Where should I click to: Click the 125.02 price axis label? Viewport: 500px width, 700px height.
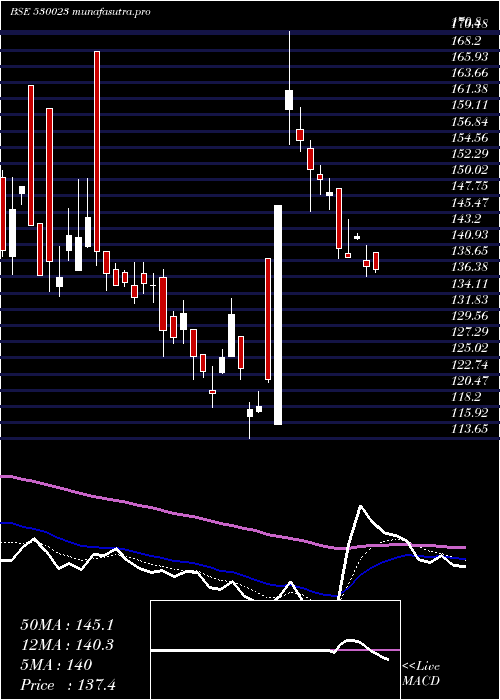point(470,348)
